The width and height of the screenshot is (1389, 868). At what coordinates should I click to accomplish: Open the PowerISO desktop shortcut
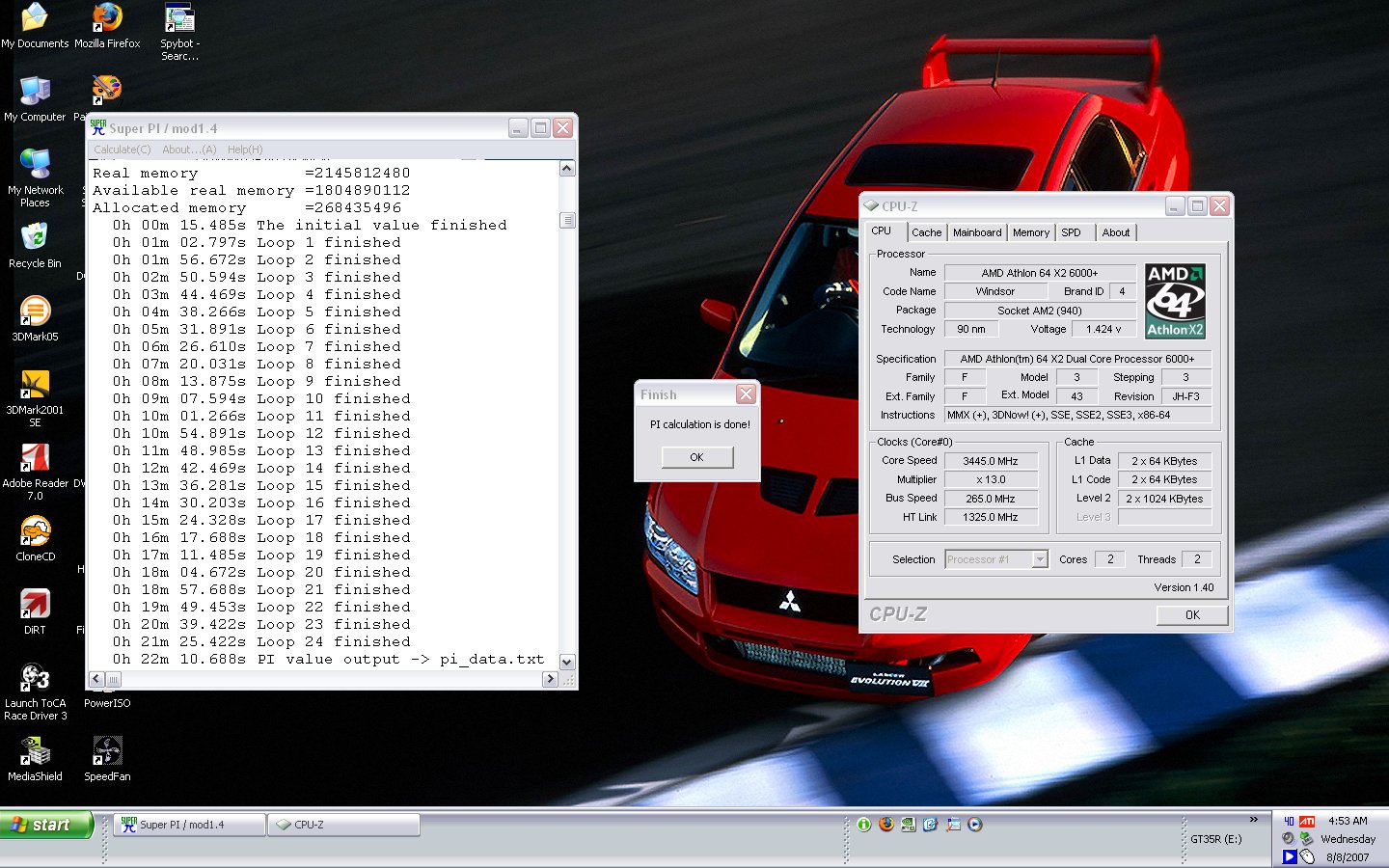[107, 702]
